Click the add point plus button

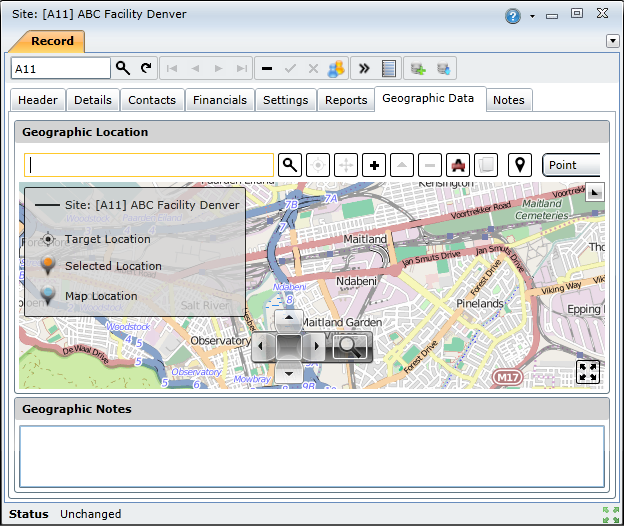click(374, 165)
